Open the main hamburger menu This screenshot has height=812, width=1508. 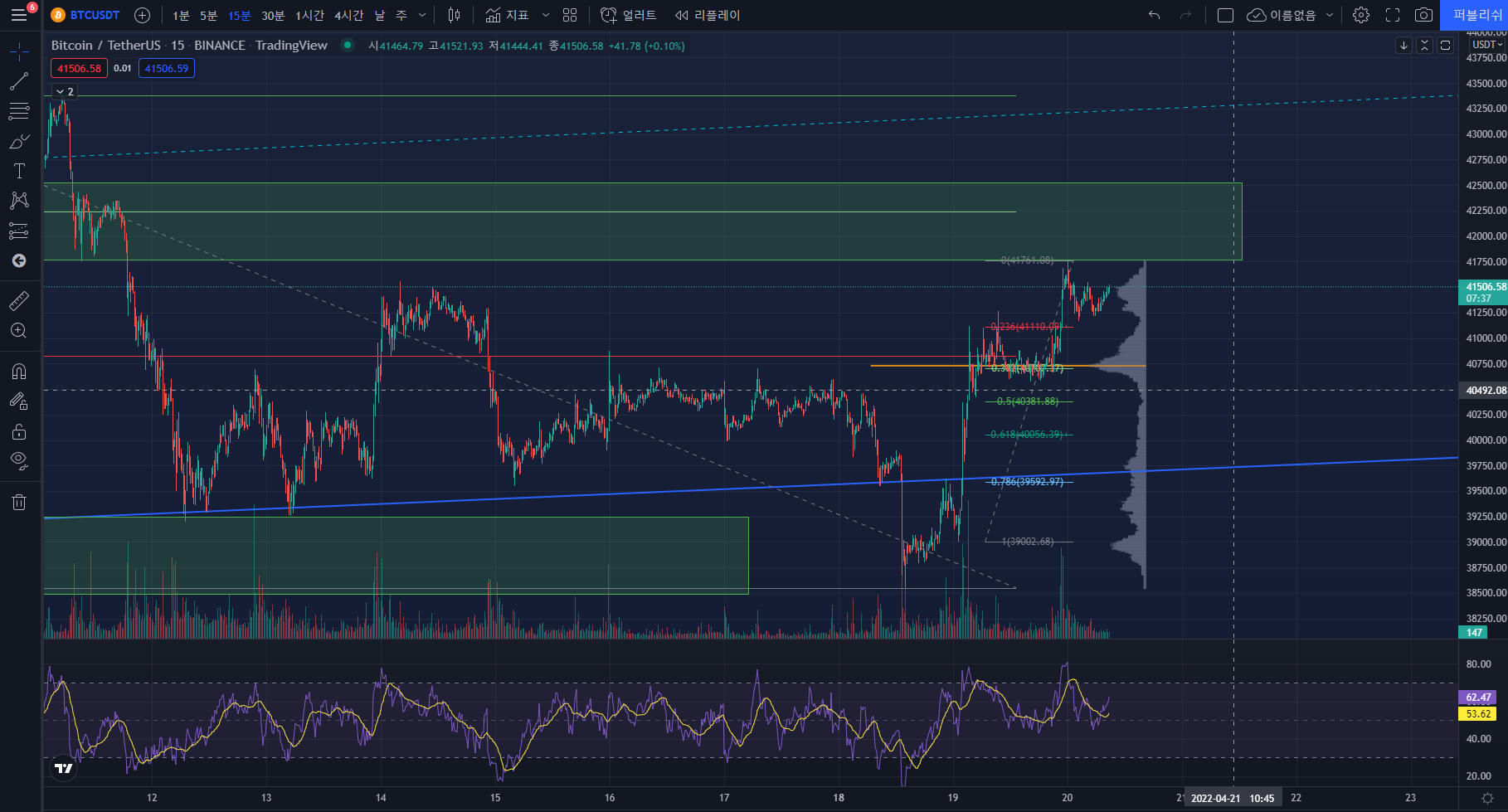19,15
